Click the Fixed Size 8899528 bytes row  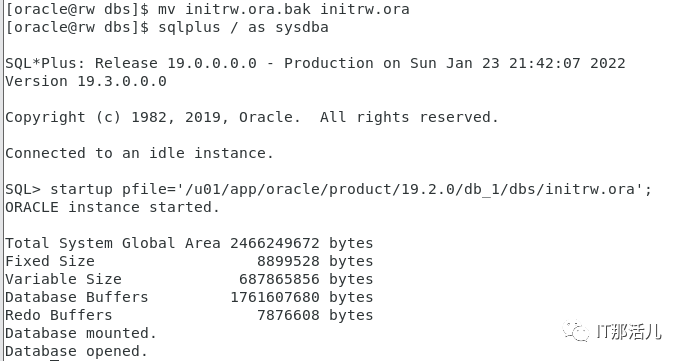coord(189,261)
